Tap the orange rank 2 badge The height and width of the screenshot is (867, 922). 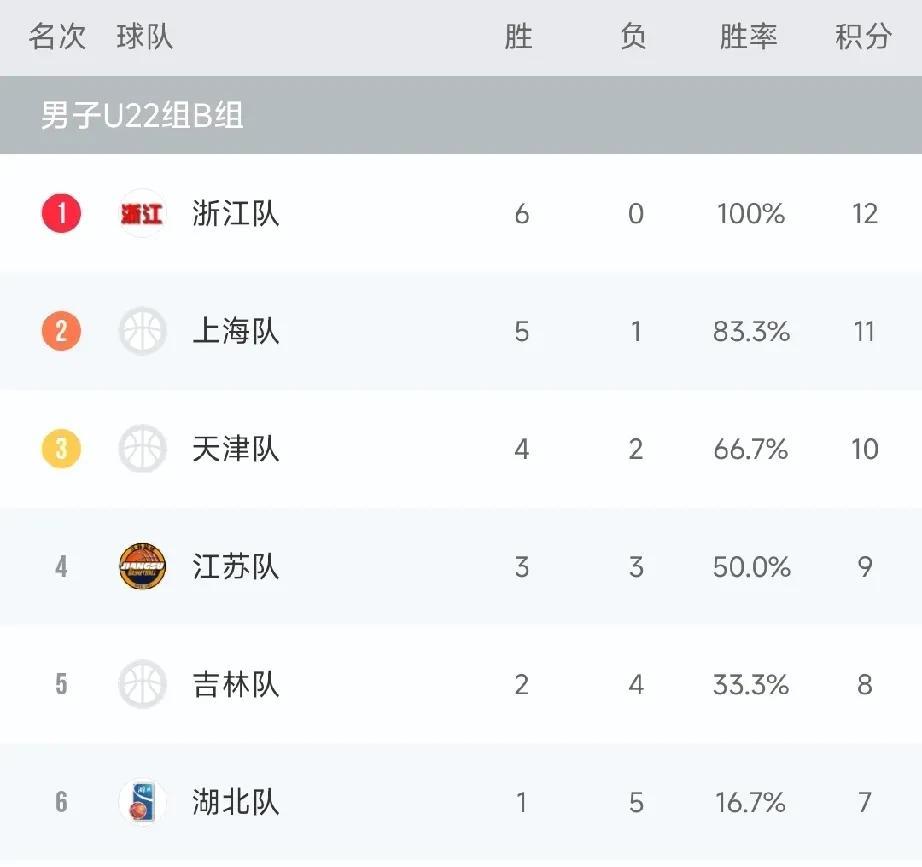[x=61, y=331]
